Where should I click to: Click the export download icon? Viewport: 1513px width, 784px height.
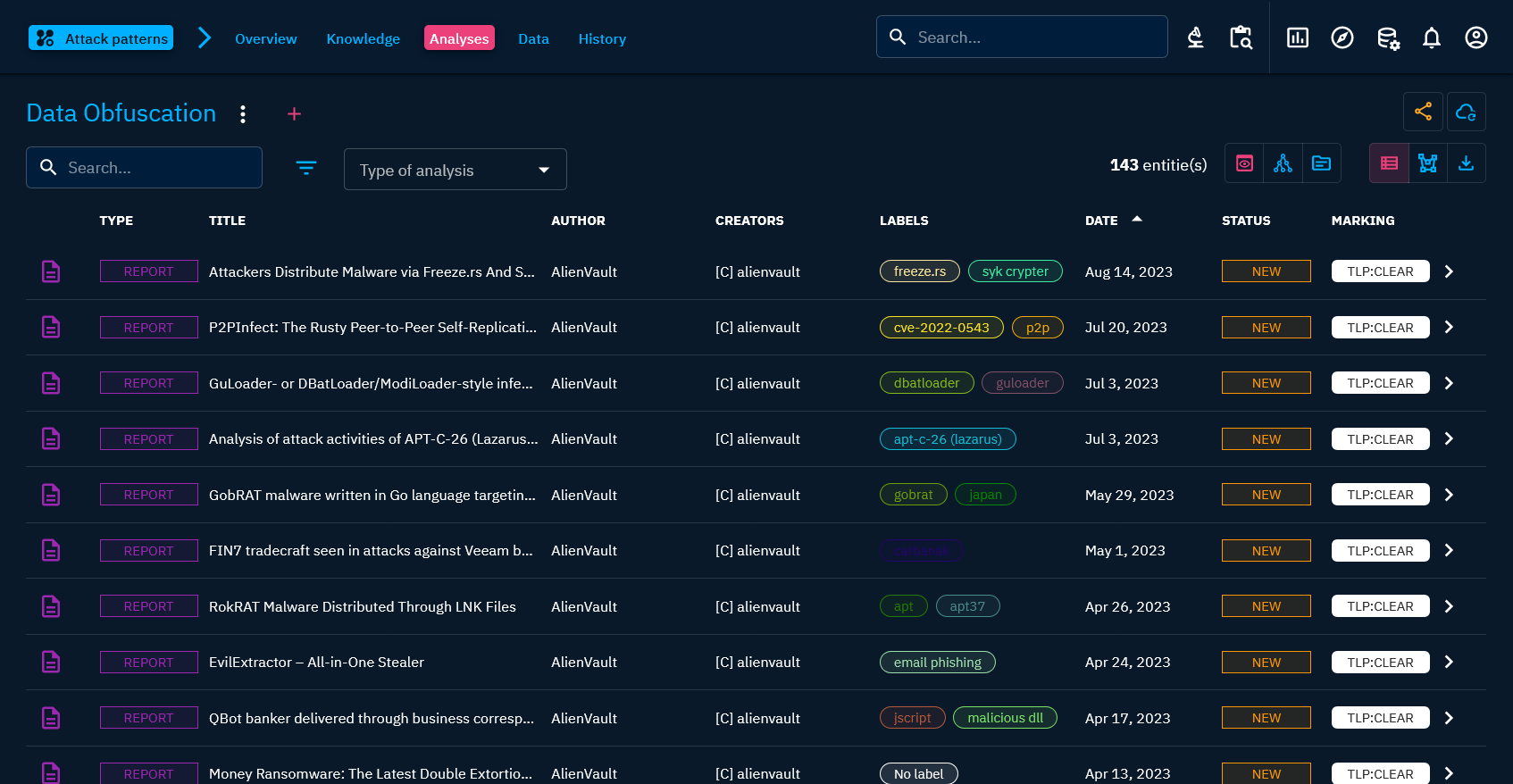tap(1466, 163)
